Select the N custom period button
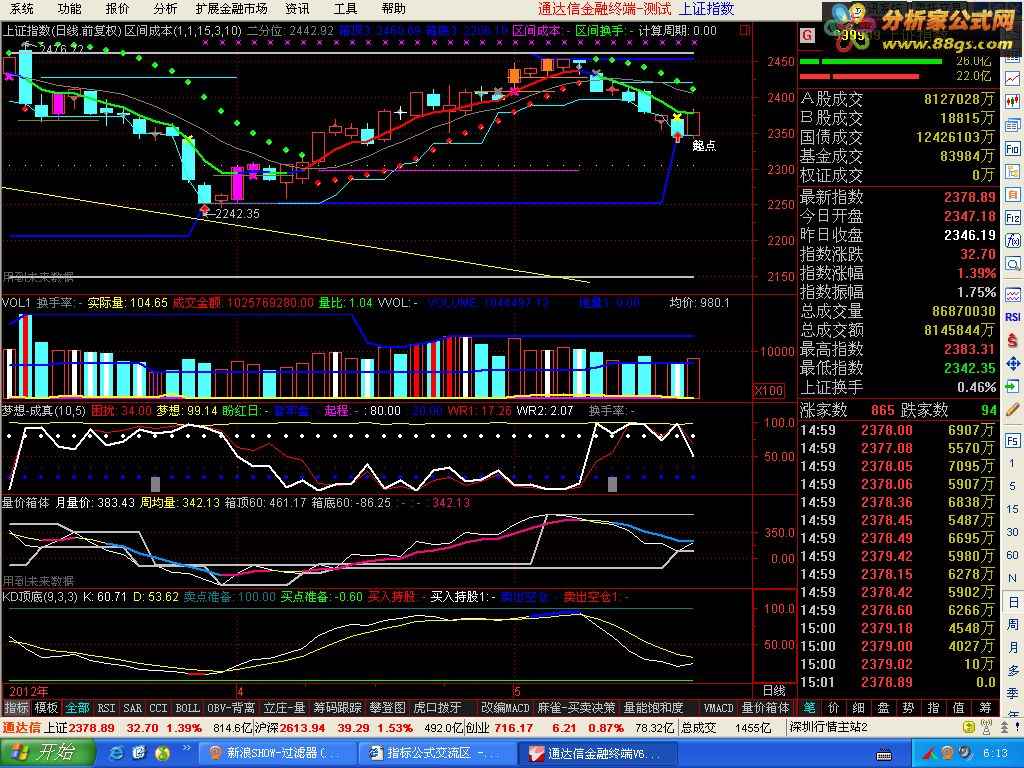Image resolution: width=1024 pixels, height=768 pixels. (1012, 578)
